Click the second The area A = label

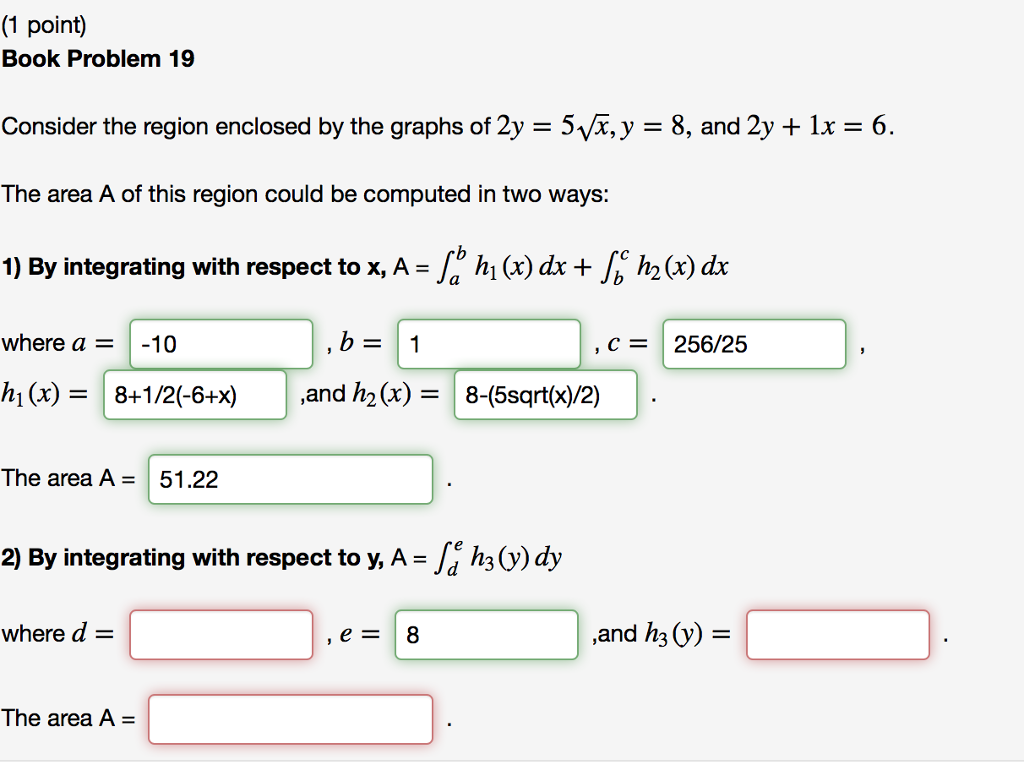pos(67,717)
